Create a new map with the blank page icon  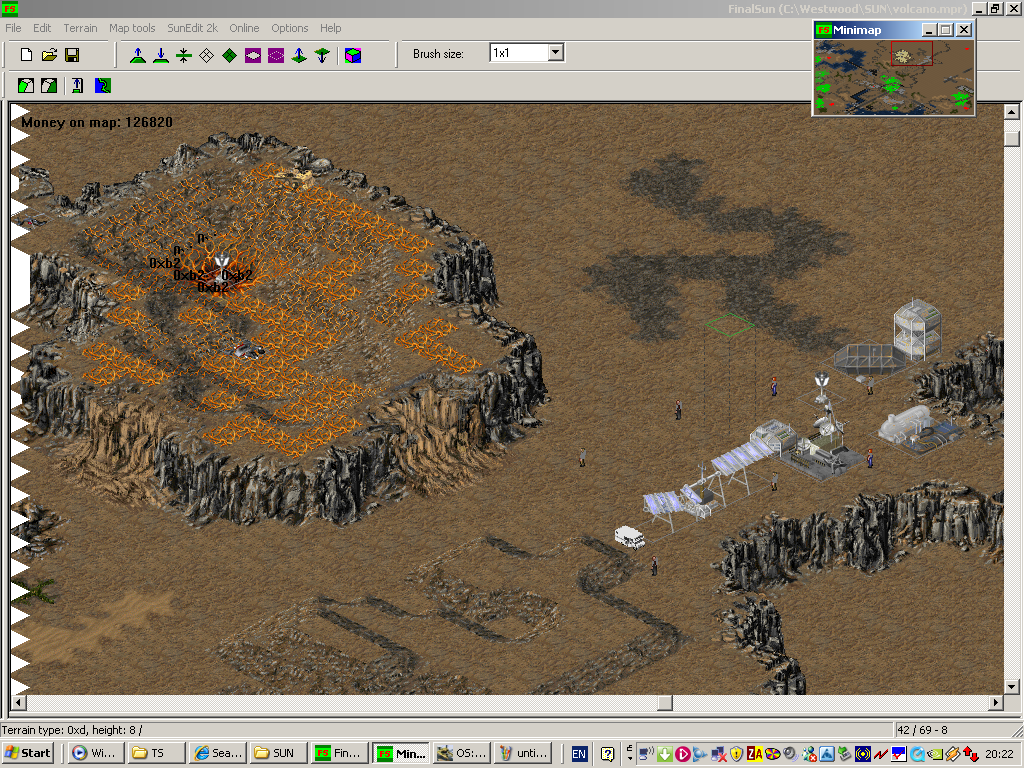(x=26, y=55)
